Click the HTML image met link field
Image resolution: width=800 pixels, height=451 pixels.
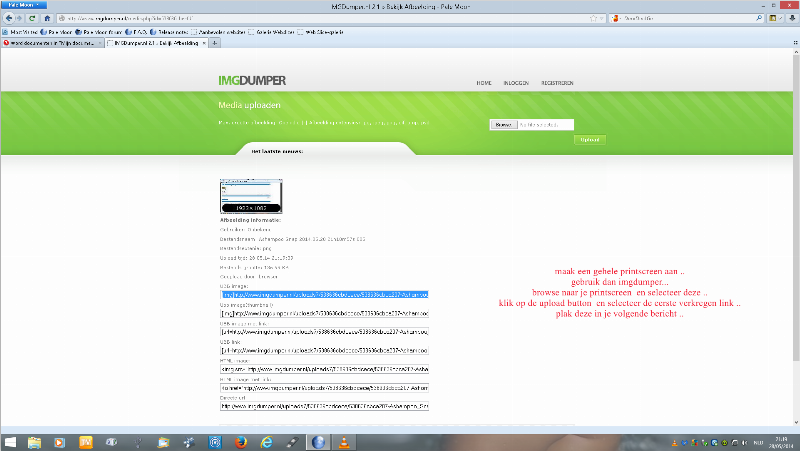coord(324,388)
